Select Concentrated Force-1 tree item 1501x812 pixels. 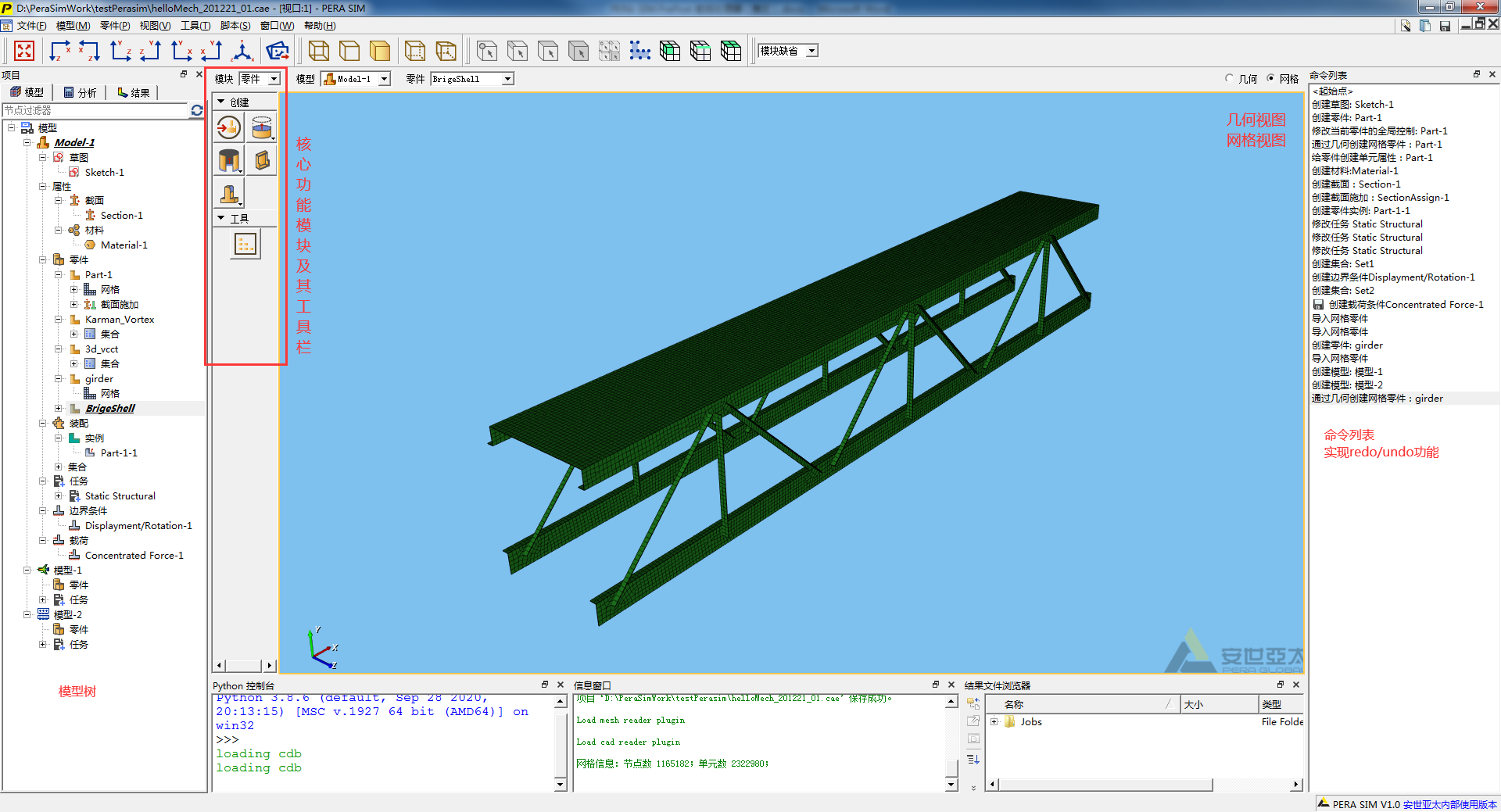point(134,555)
